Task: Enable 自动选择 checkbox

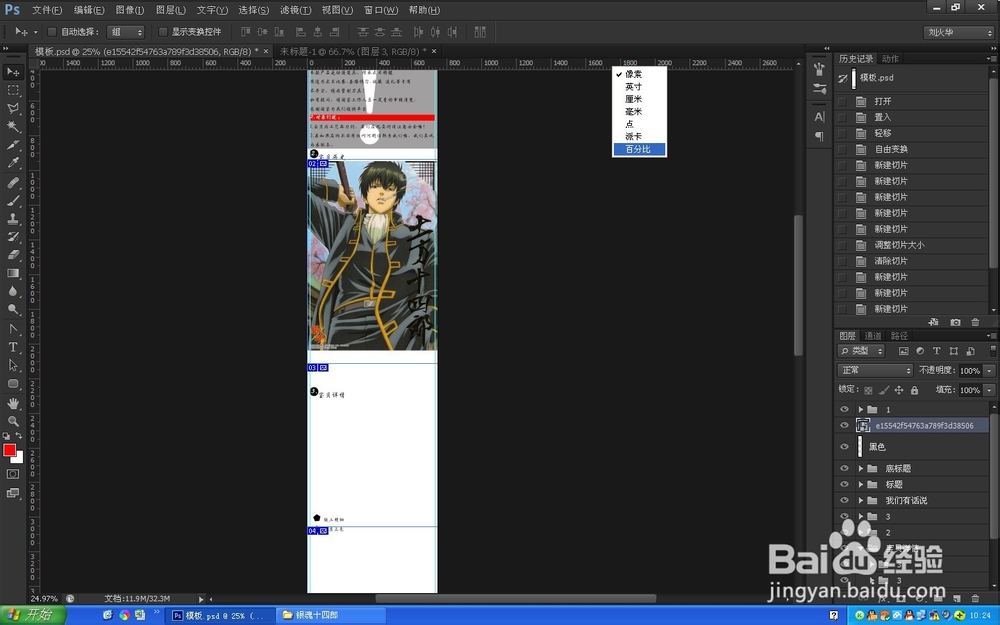Action: click(52, 32)
